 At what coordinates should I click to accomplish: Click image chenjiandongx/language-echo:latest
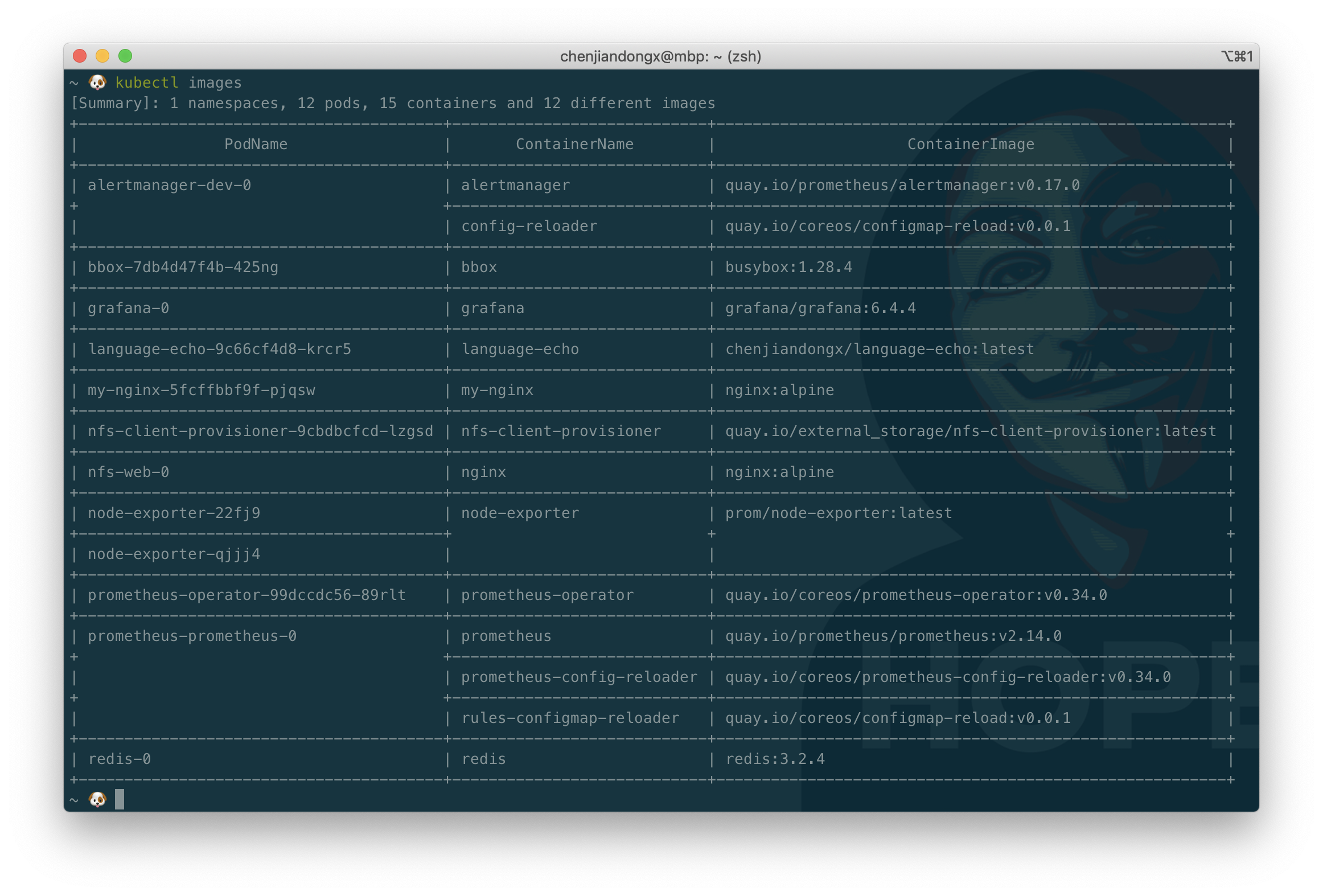point(880,350)
